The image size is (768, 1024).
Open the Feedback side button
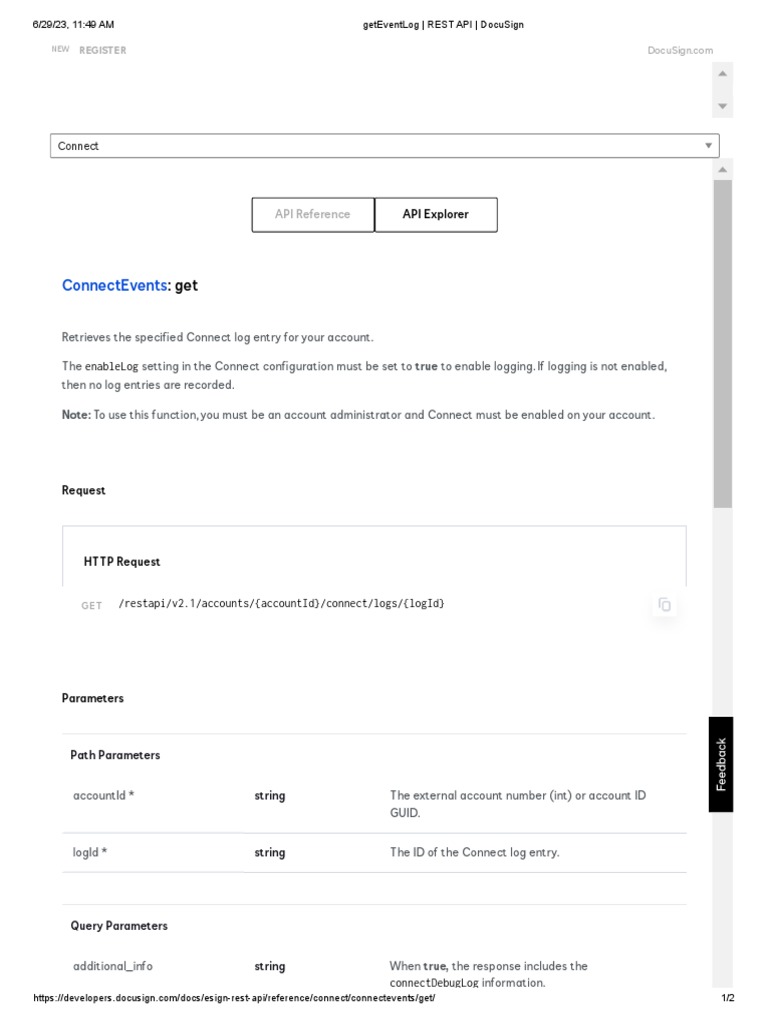(x=721, y=764)
